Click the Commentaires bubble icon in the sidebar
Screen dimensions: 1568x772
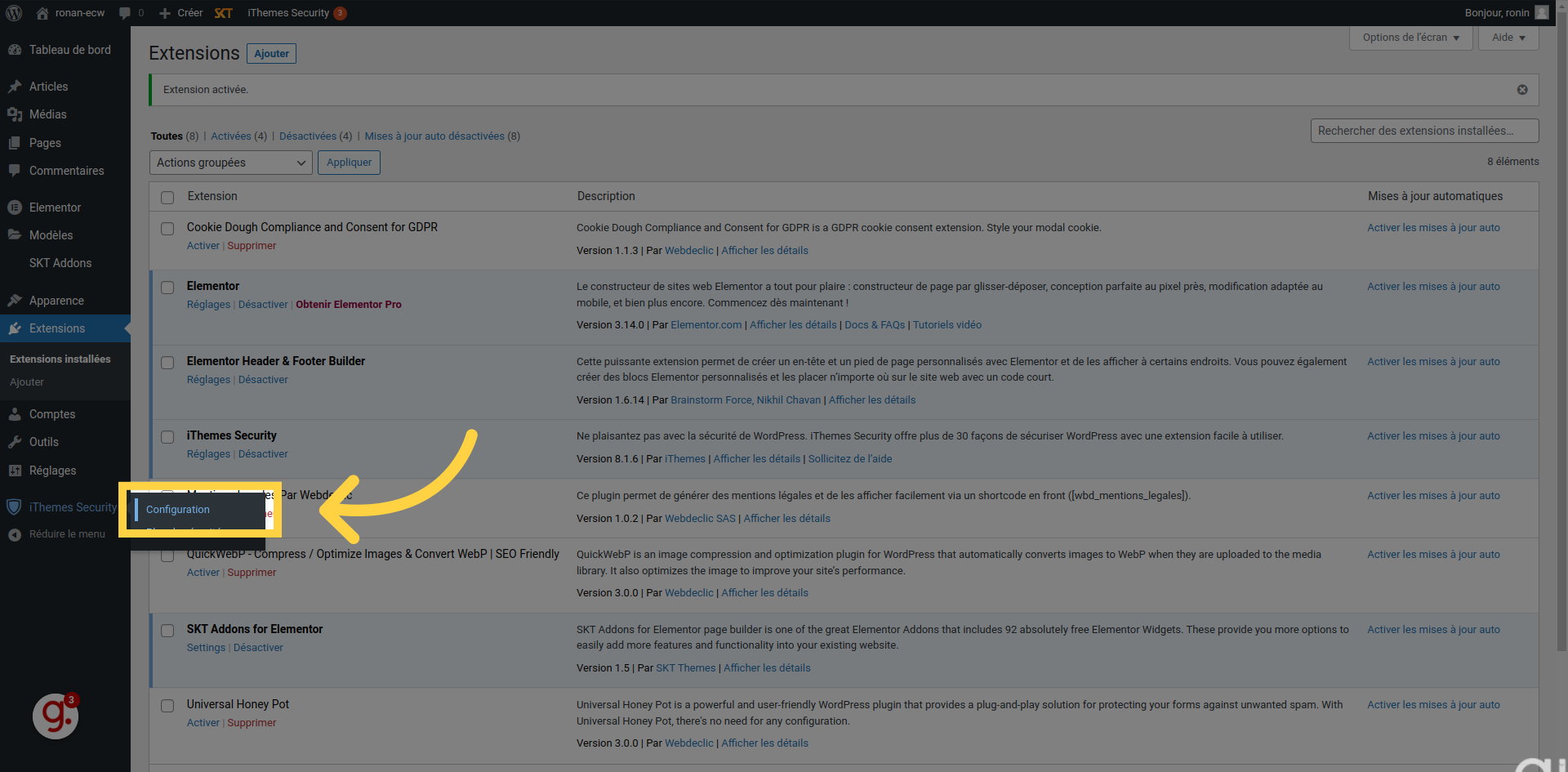pyautogui.click(x=15, y=171)
